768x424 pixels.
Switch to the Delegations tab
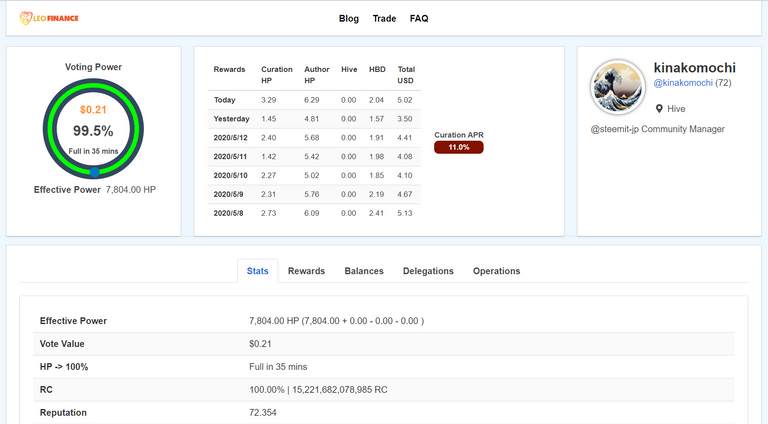click(x=428, y=271)
